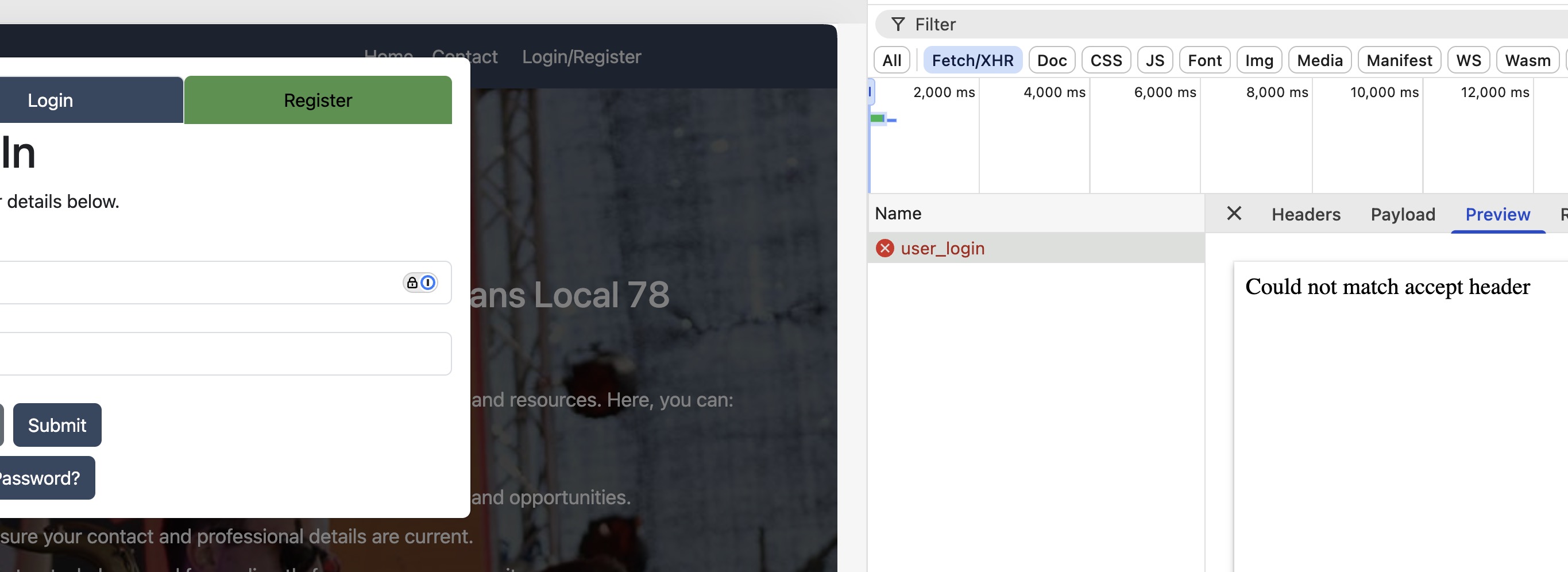
Task: Switch to the Register tab in modal
Action: (x=318, y=100)
